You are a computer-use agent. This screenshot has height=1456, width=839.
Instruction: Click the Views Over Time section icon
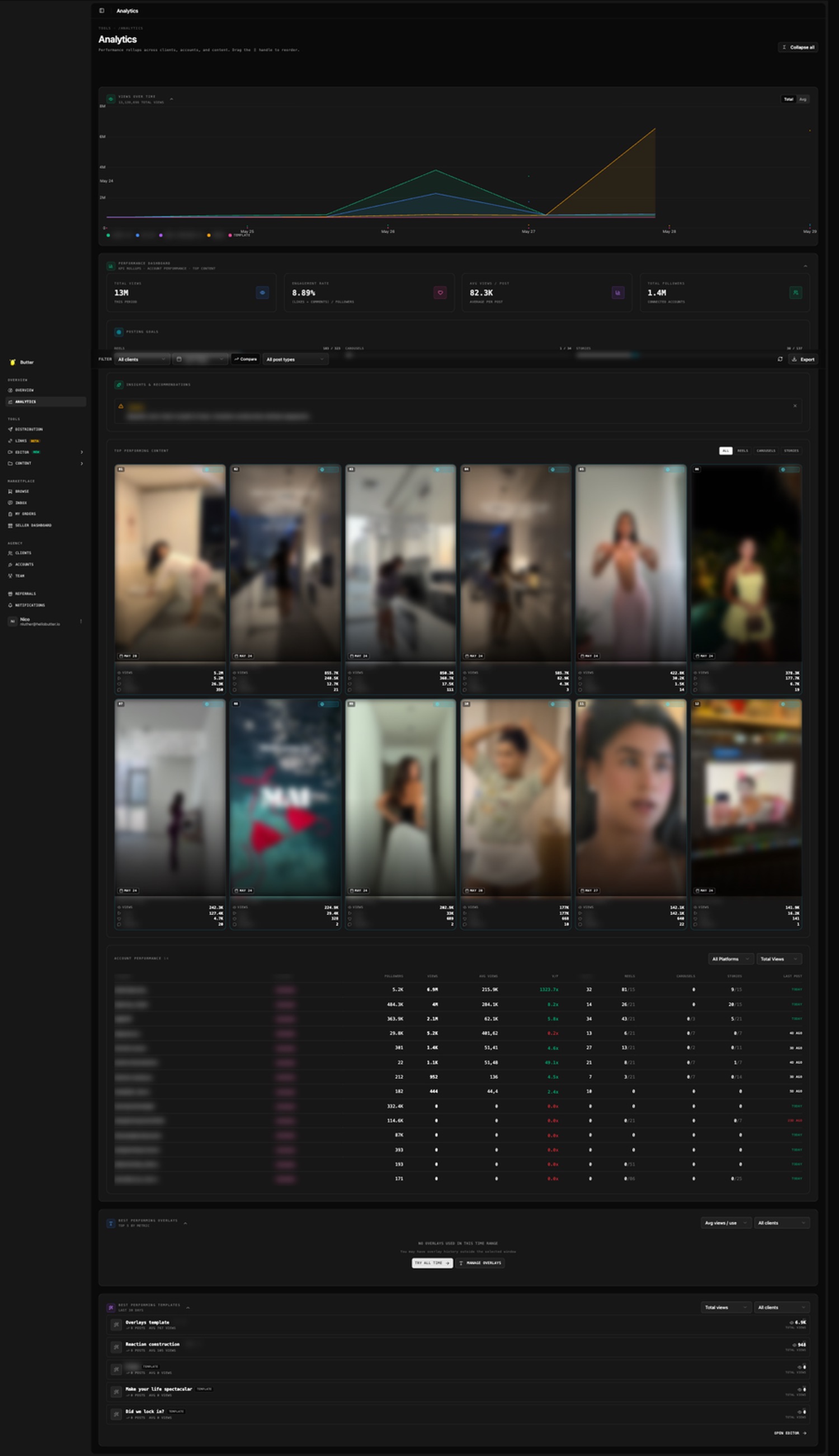(x=111, y=99)
